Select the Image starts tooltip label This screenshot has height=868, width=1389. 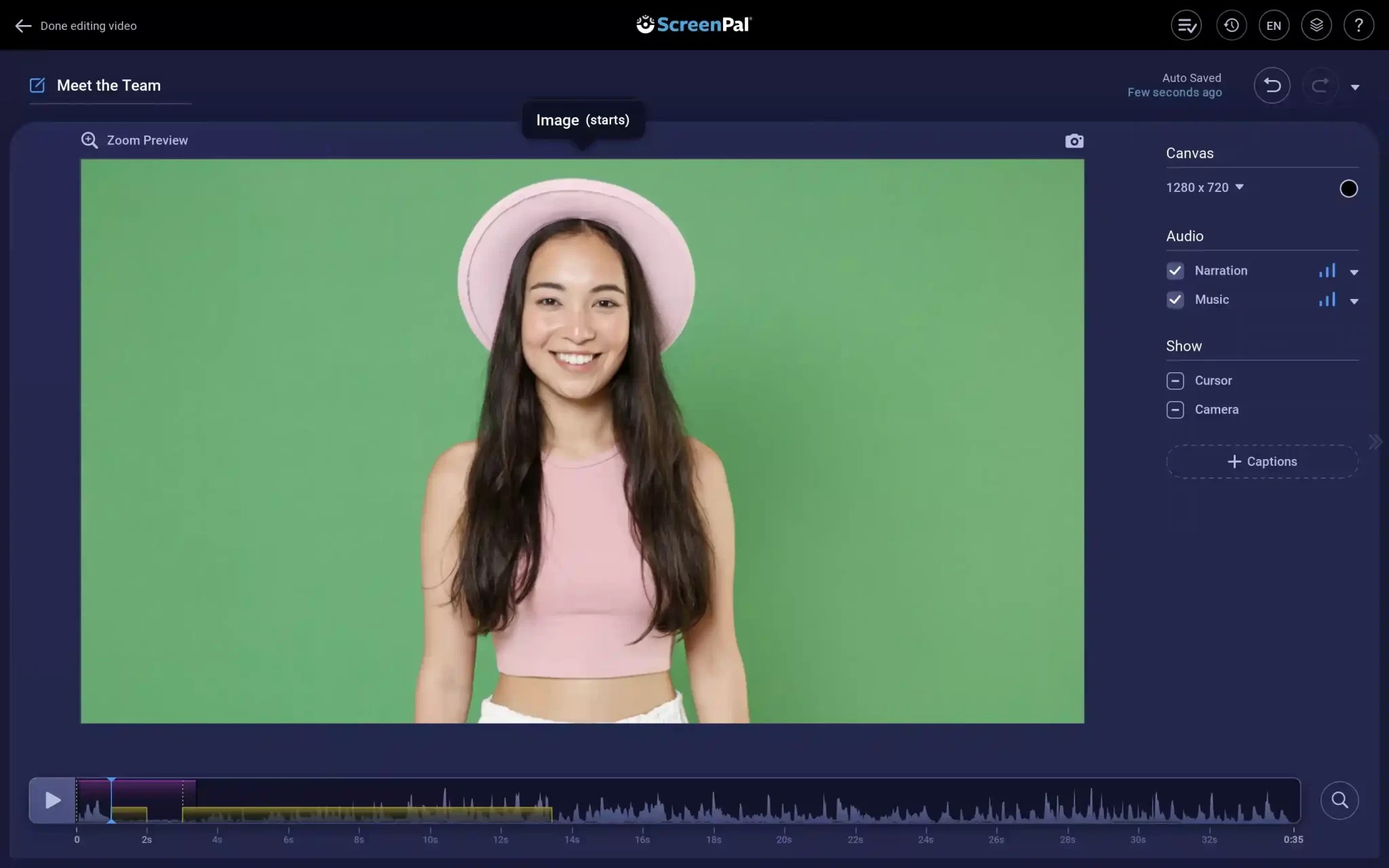[x=582, y=120]
